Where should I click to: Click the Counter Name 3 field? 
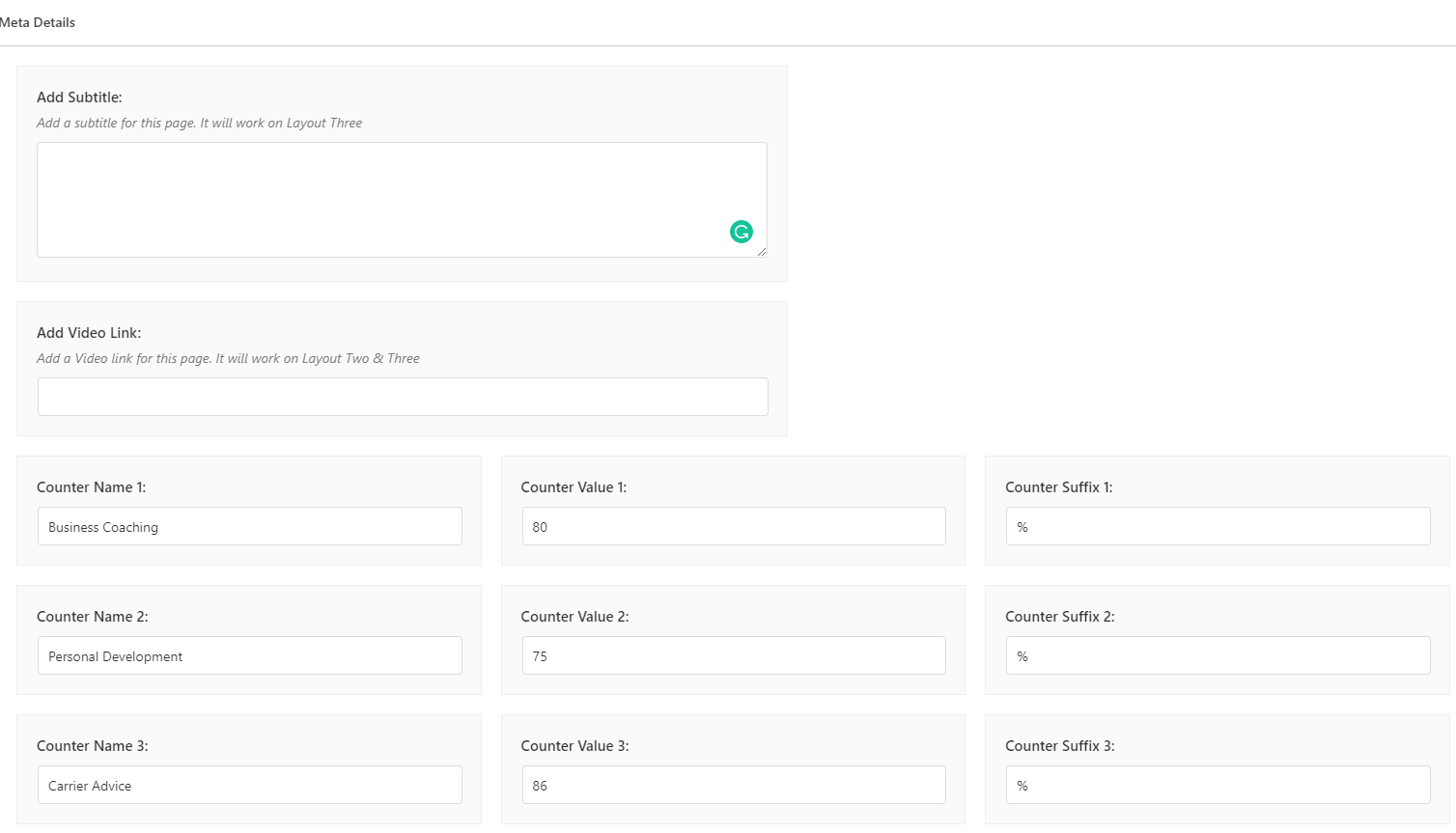point(249,785)
